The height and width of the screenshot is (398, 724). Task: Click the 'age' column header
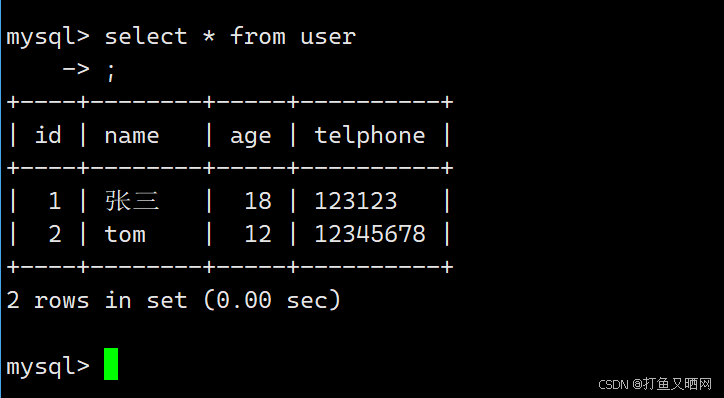pos(251,138)
